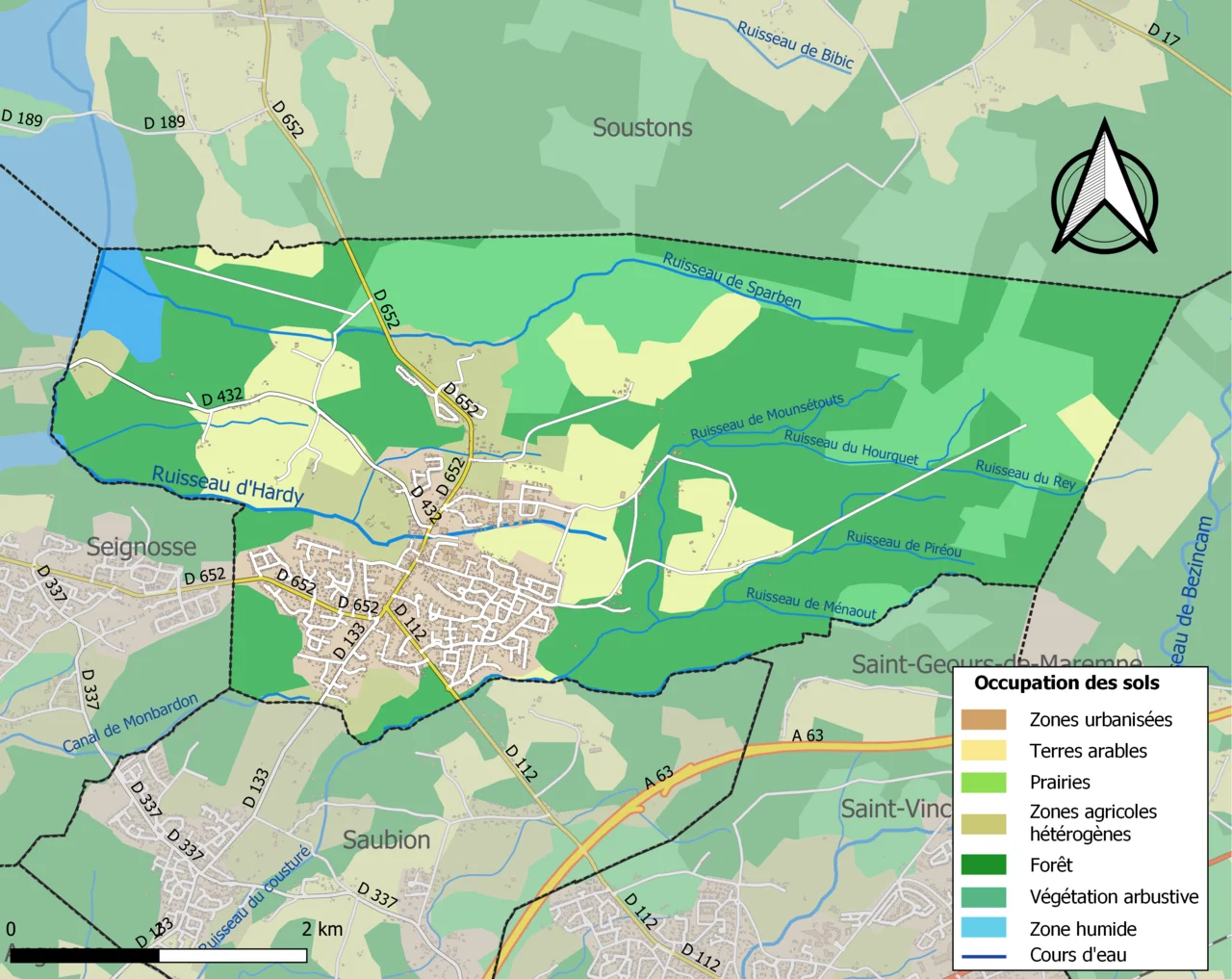The image size is (1232, 979).
Task: Click the Zones agricoles hétérogènes swatch
Action: 983,823
